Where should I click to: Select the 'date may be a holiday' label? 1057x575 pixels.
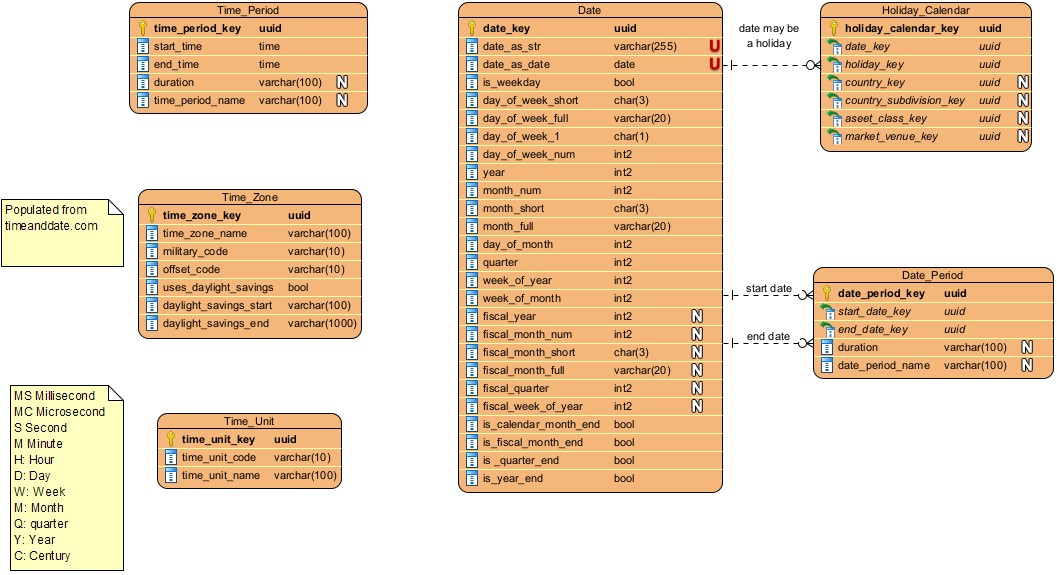[x=768, y=36]
